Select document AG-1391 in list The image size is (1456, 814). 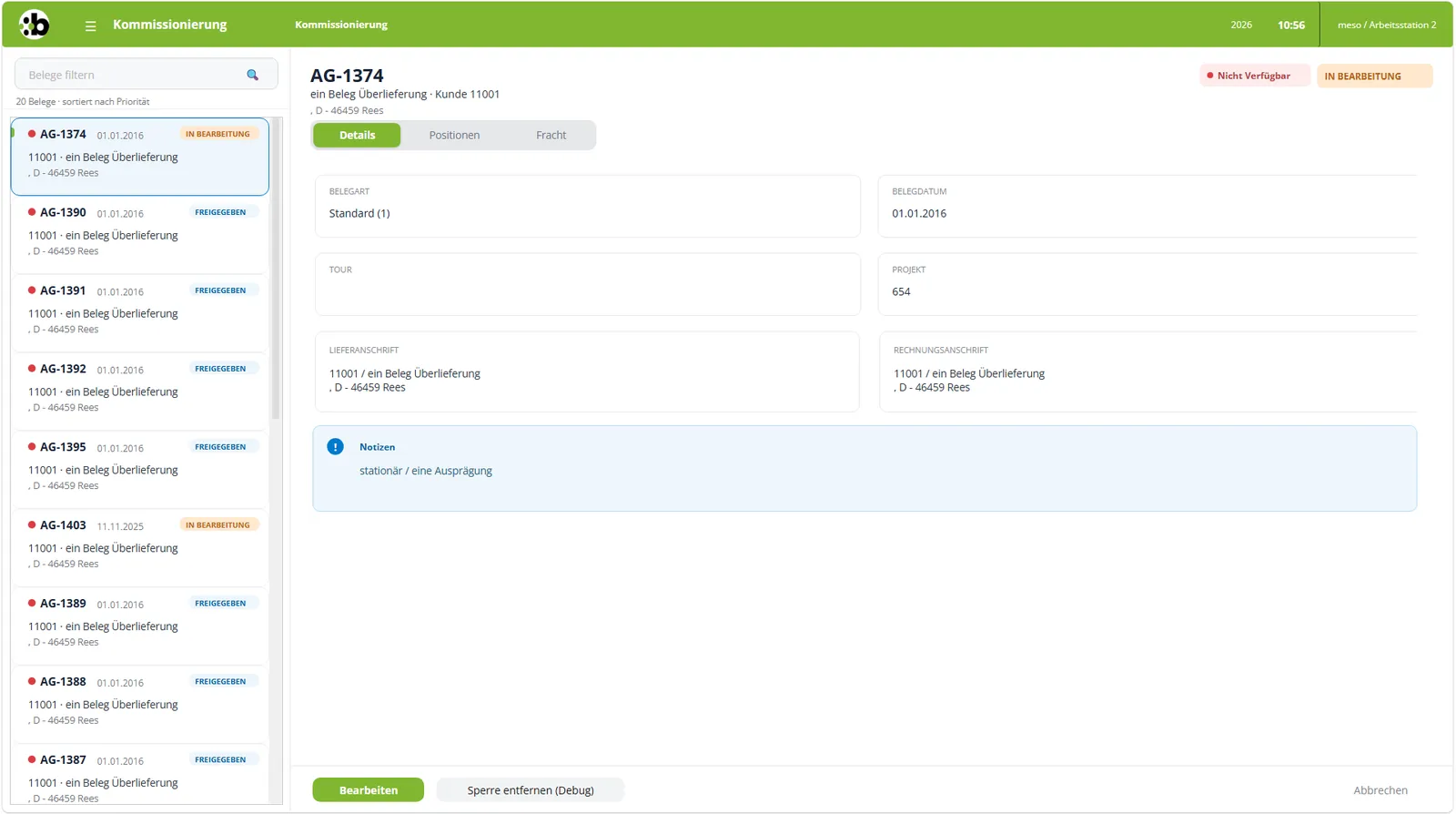(140, 313)
